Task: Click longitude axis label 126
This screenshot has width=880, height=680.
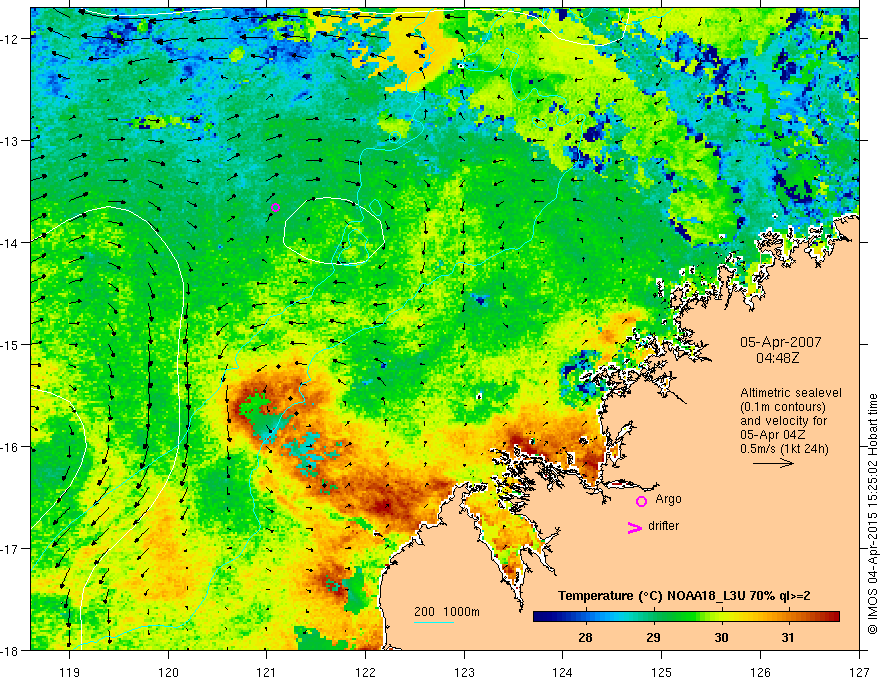Action: pos(760,672)
